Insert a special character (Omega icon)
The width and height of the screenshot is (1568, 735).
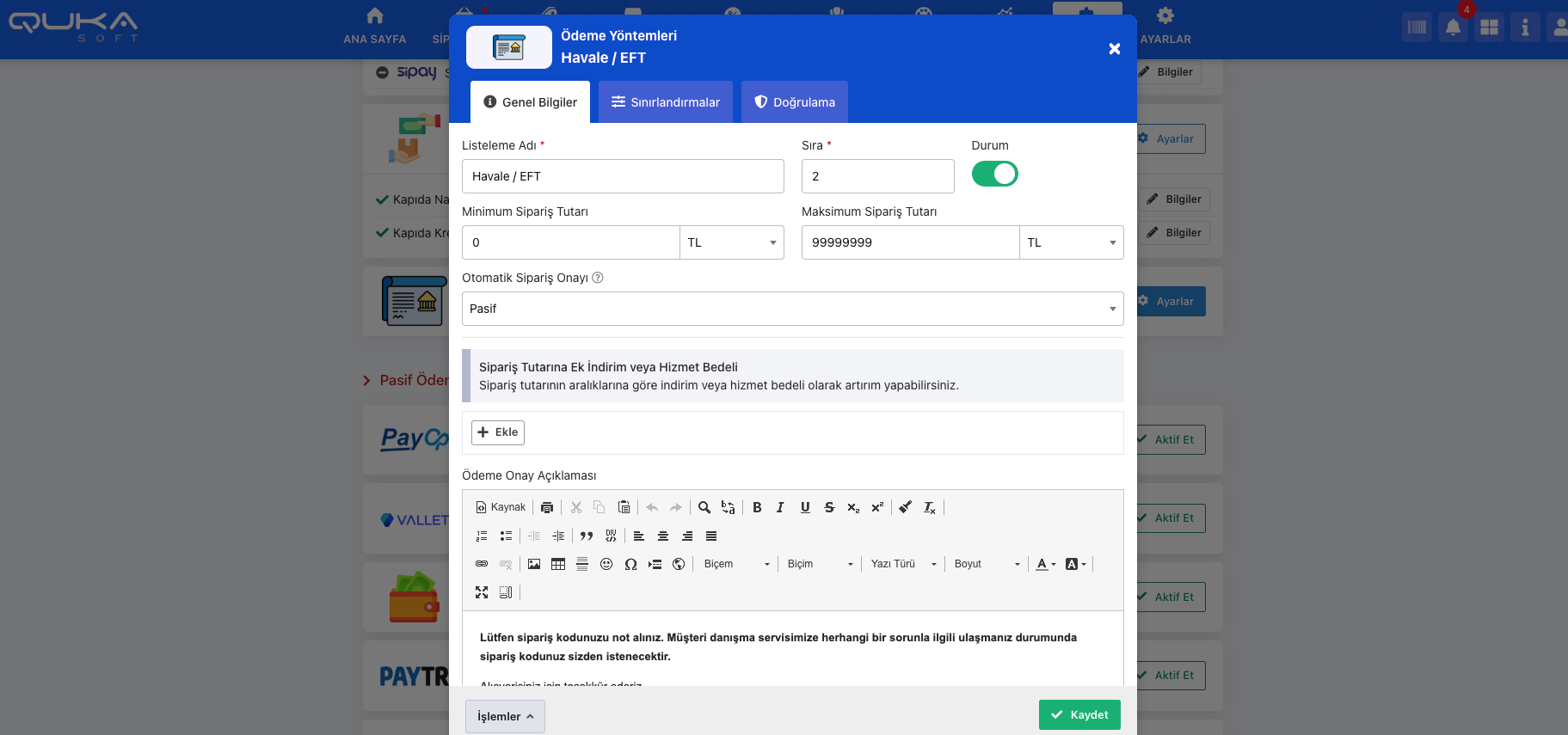click(x=630, y=564)
